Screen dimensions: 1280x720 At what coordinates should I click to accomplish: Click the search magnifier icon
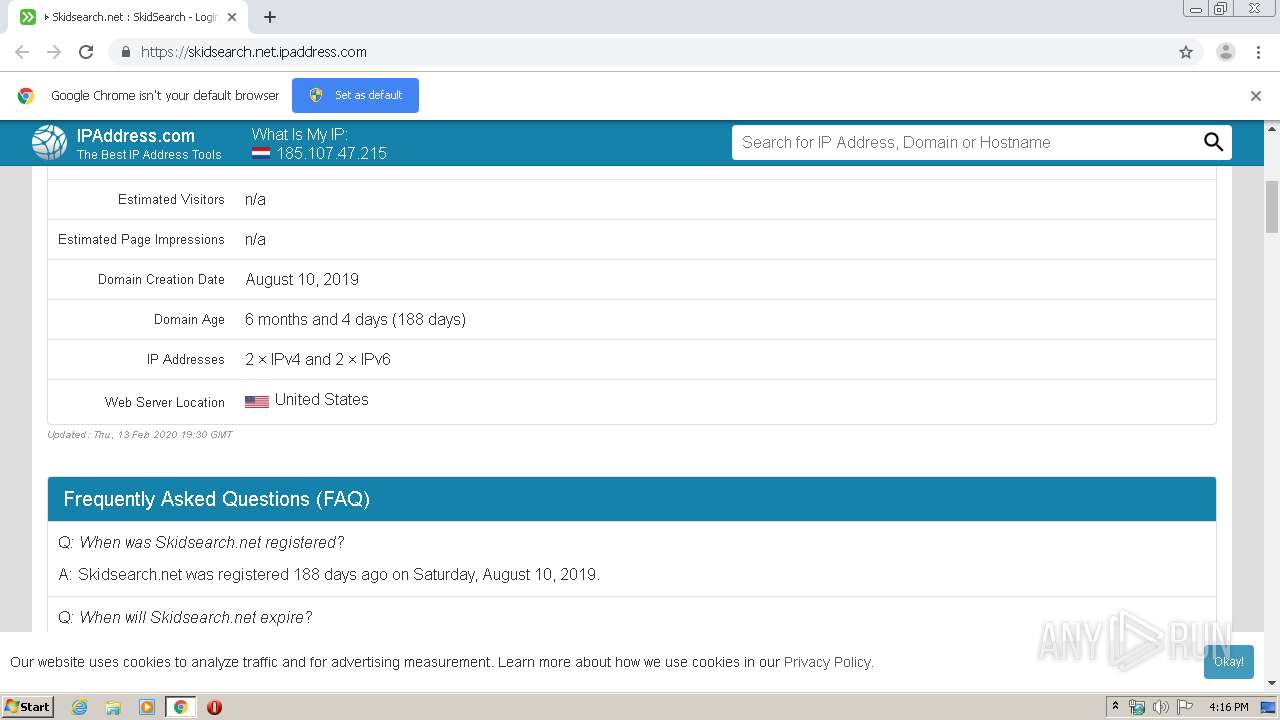point(1213,142)
